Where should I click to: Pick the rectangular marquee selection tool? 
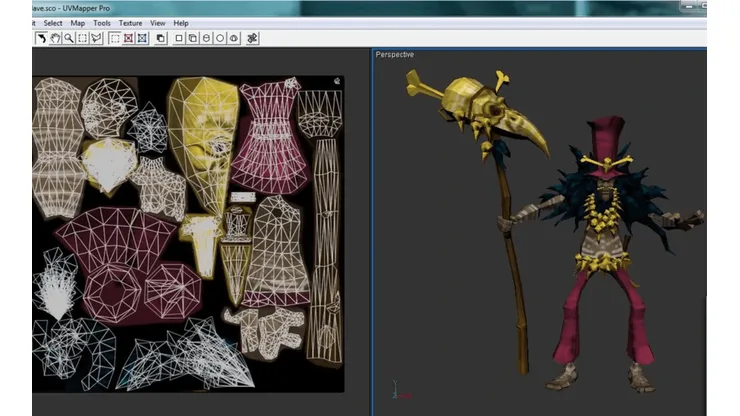point(83,38)
